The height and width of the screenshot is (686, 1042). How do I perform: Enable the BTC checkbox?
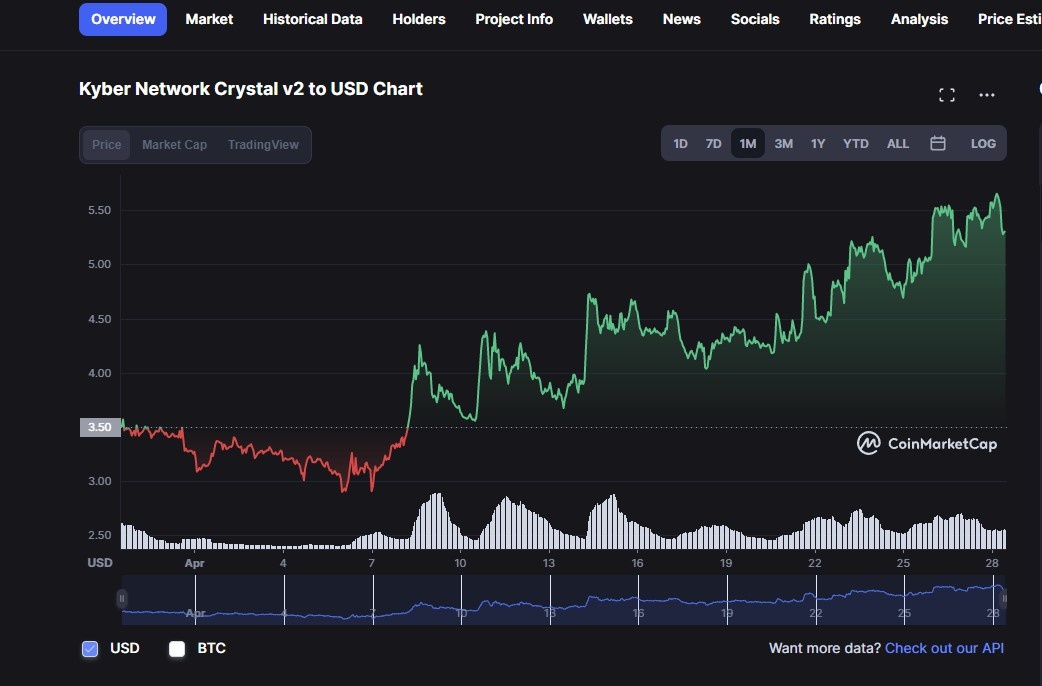click(177, 649)
